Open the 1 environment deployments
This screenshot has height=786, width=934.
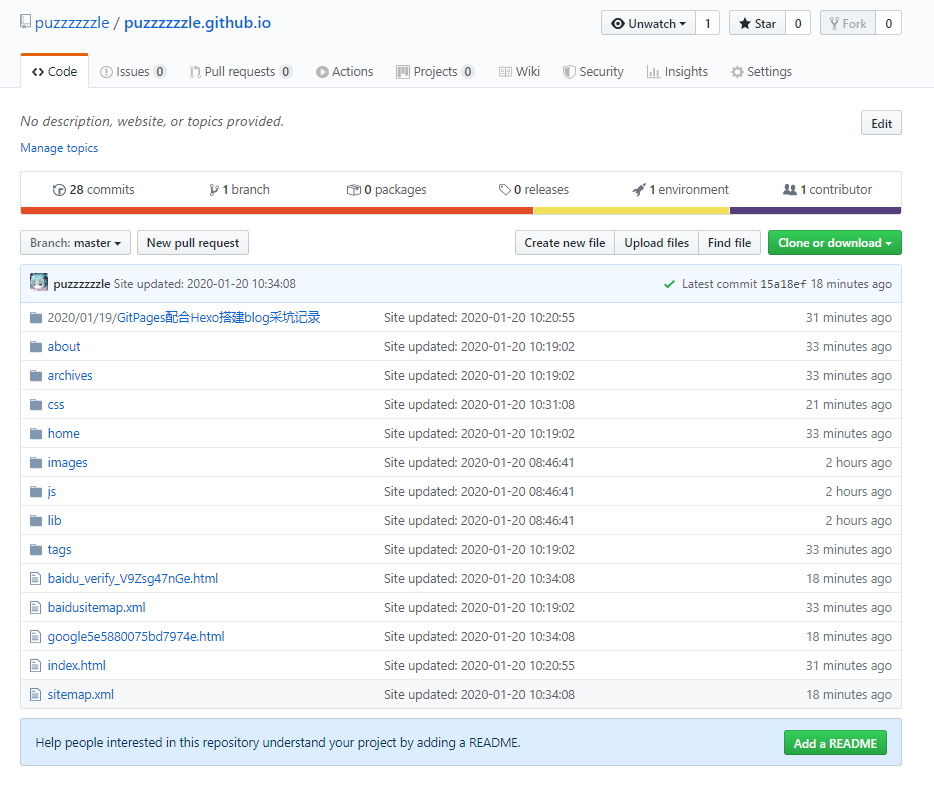[680, 190]
